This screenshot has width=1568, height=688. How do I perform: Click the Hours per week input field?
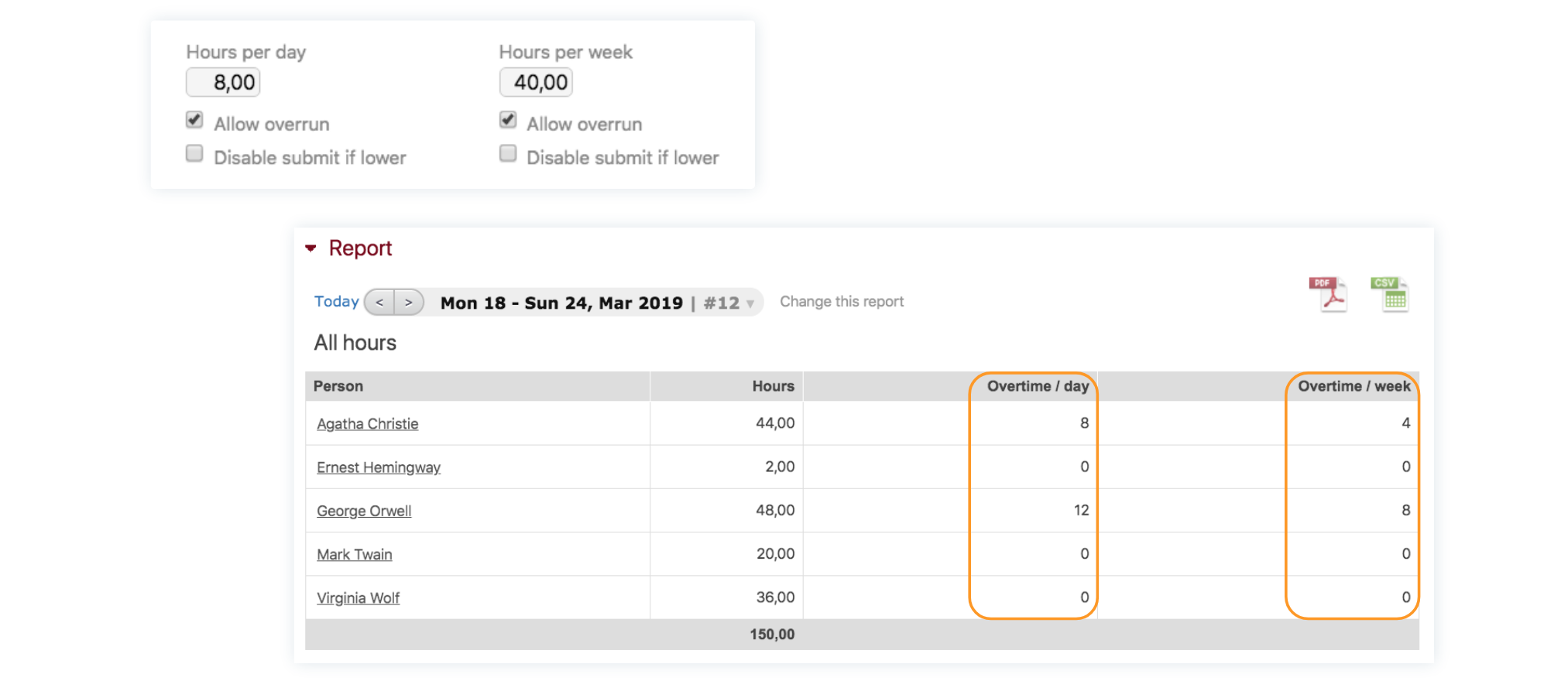pyautogui.click(x=536, y=82)
